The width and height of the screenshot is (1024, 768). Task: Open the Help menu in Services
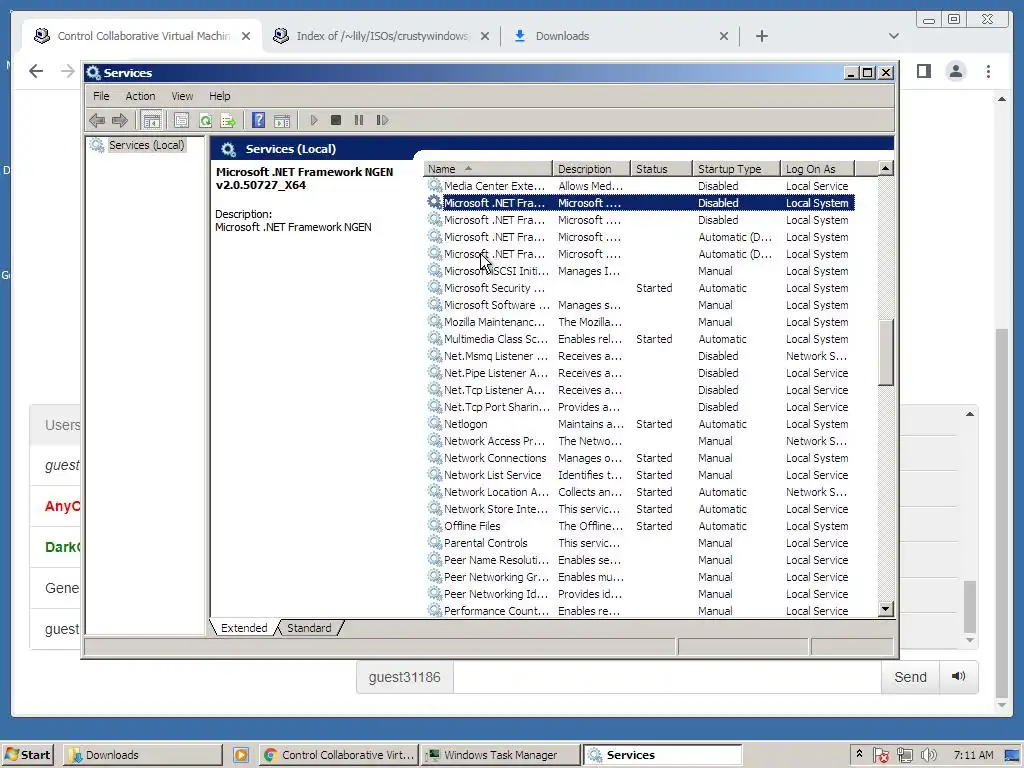(219, 96)
